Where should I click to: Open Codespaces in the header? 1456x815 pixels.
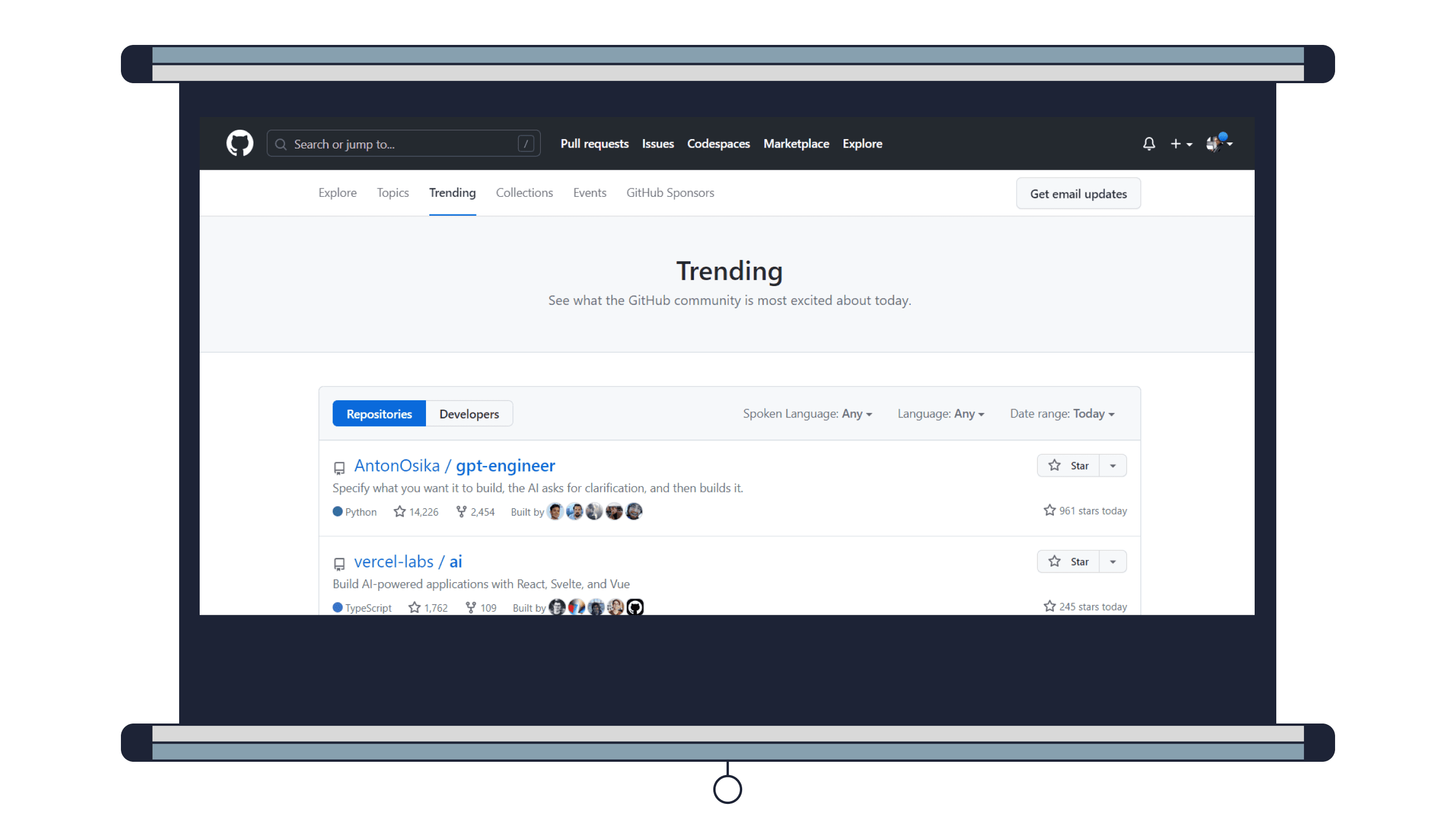click(718, 144)
